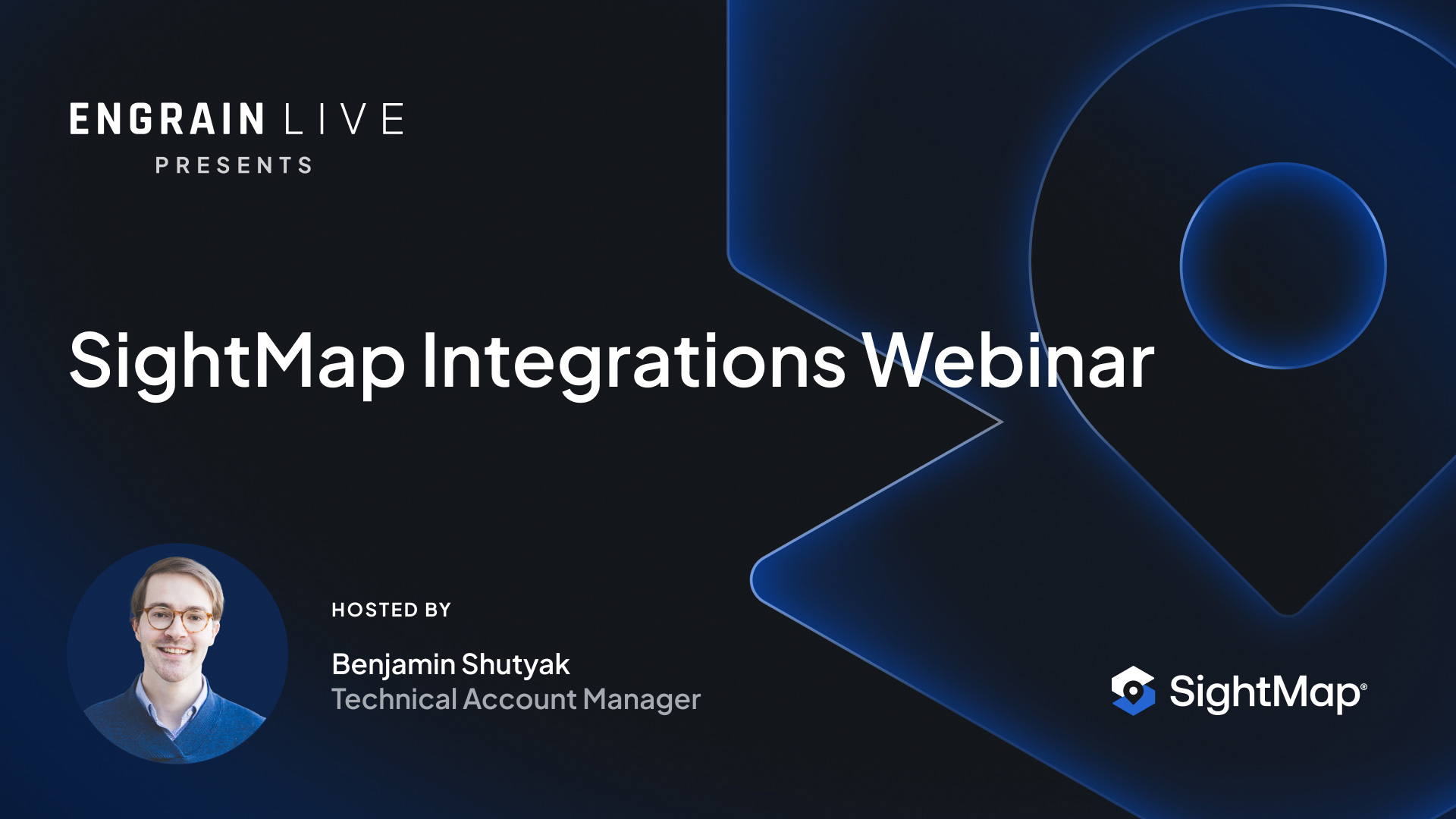This screenshot has width=1456, height=819.
Task: Click the 'Technical Account Manager' job title
Action: (516, 699)
